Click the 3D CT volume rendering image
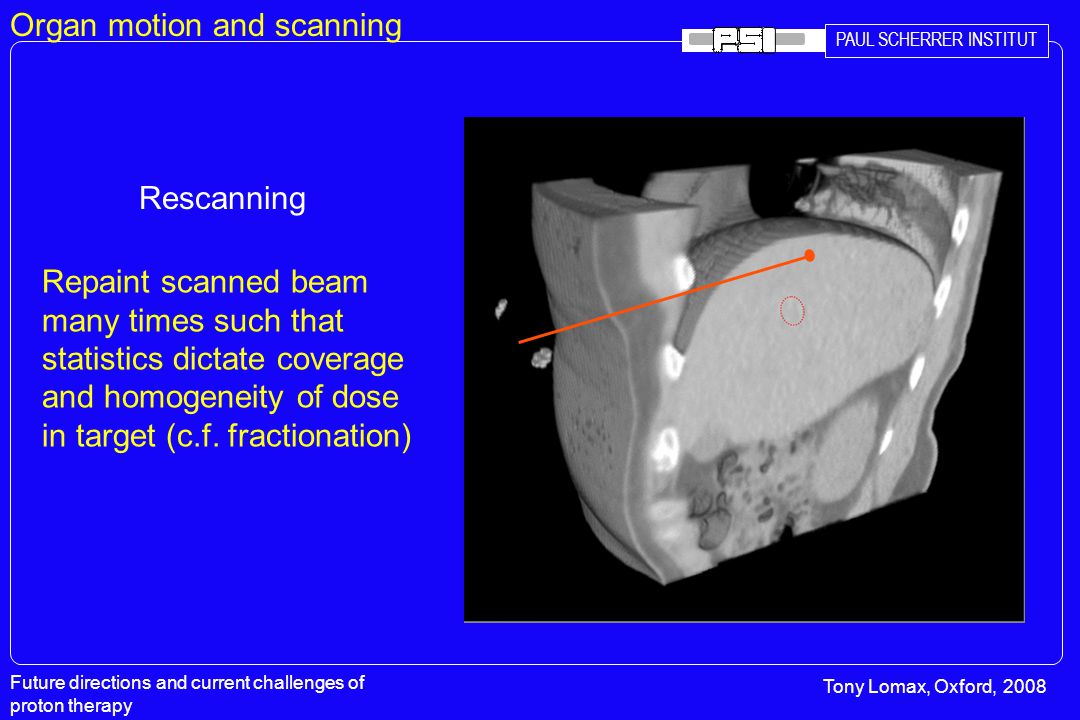The height and width of the screenshot is (720, 1080). 745,369
